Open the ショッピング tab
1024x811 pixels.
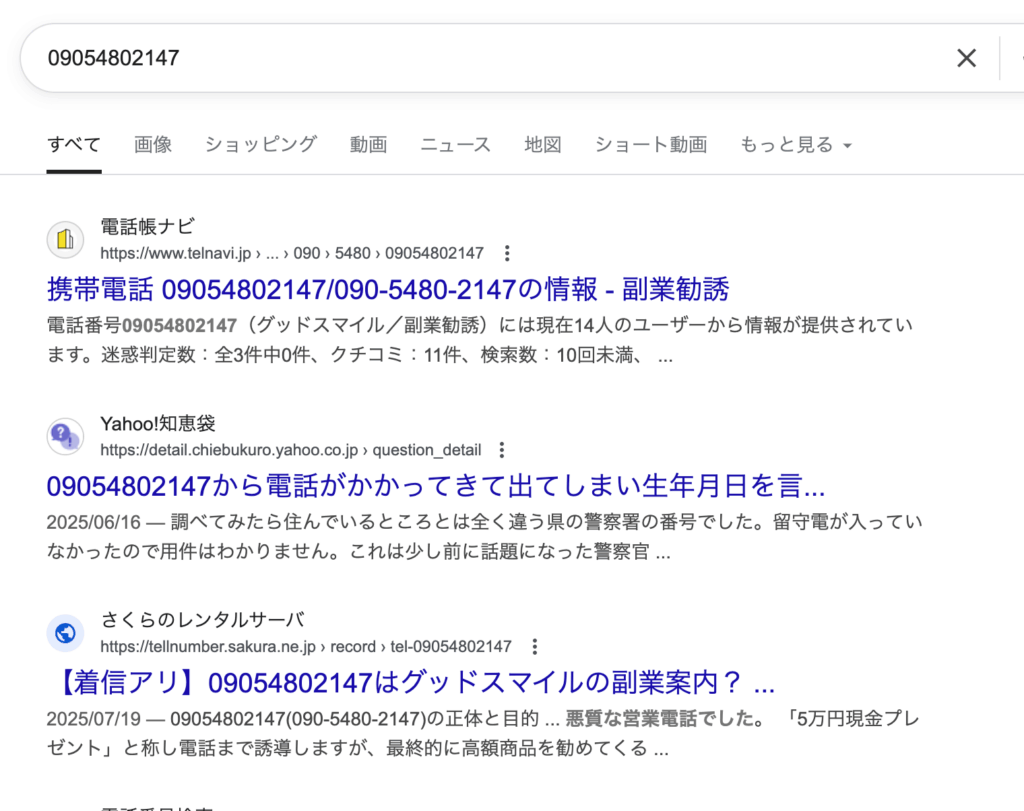[261, 144]
